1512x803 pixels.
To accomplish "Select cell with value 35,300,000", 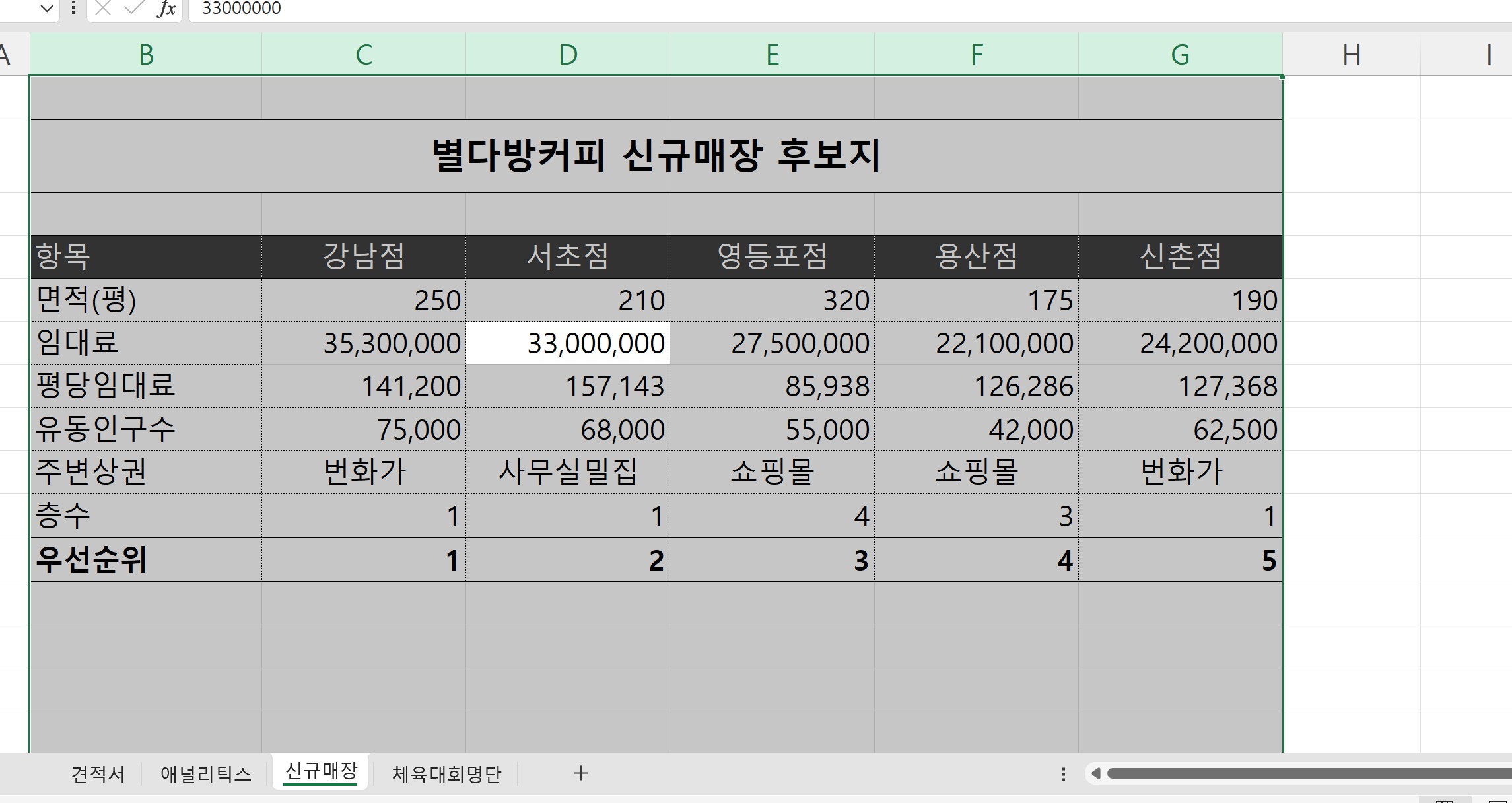I will pos(364,343).
